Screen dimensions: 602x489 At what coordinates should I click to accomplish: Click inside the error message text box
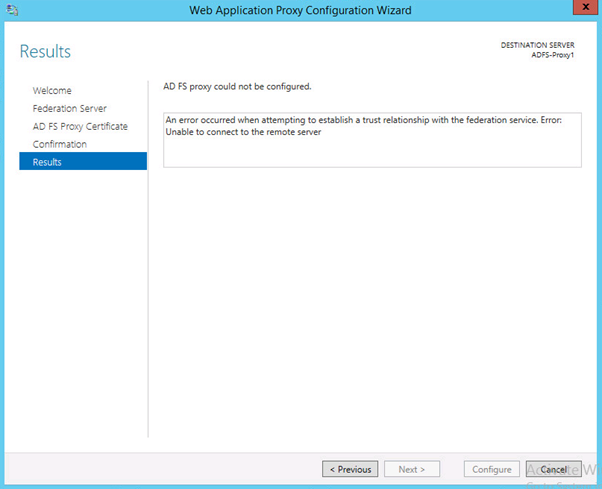click(372, 140)
